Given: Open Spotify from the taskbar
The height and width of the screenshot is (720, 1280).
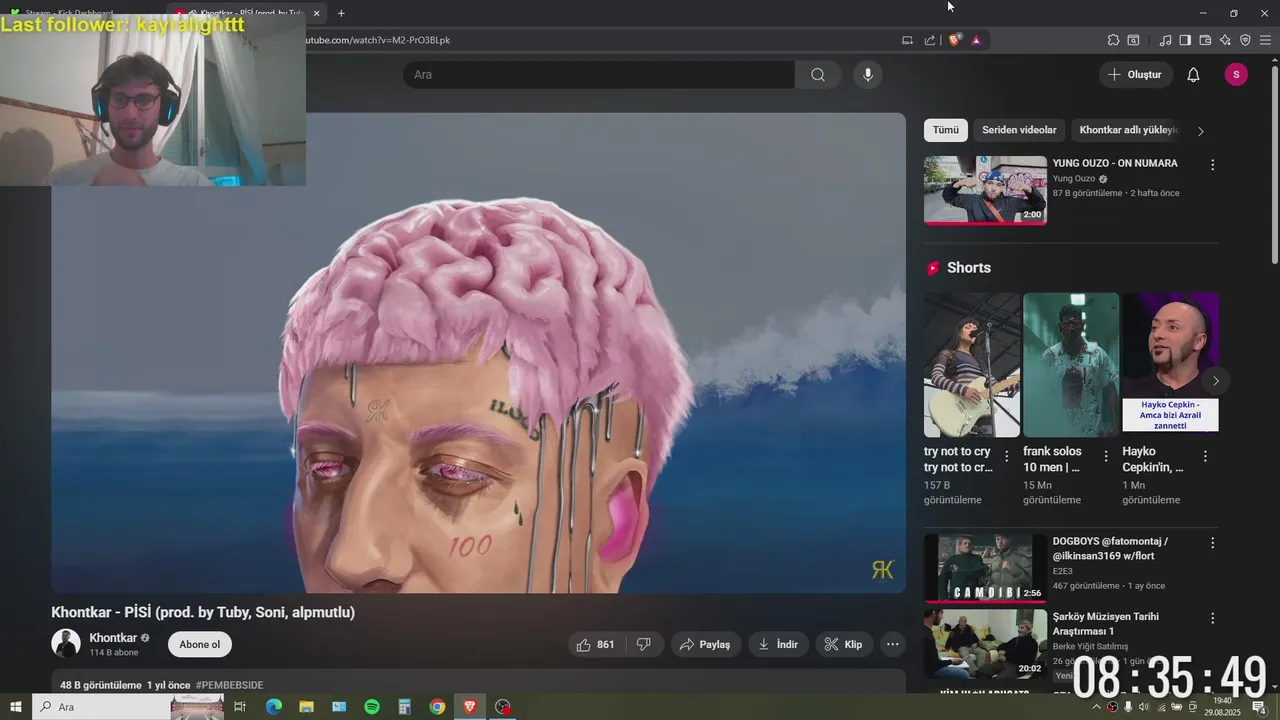Looking at the screenshot, I should [x=372, y=707].
